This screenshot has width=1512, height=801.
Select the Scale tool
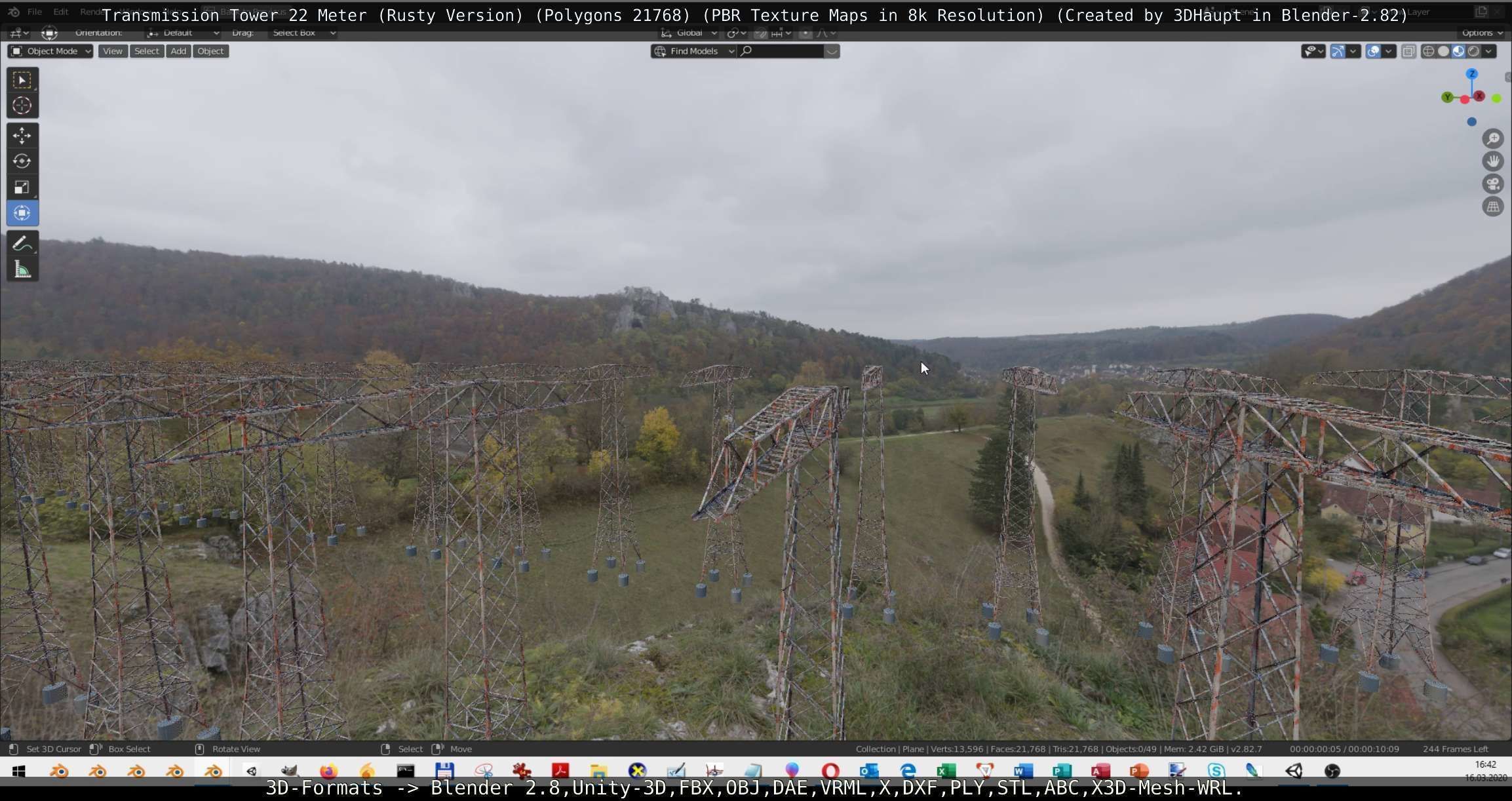click(22, 187)
